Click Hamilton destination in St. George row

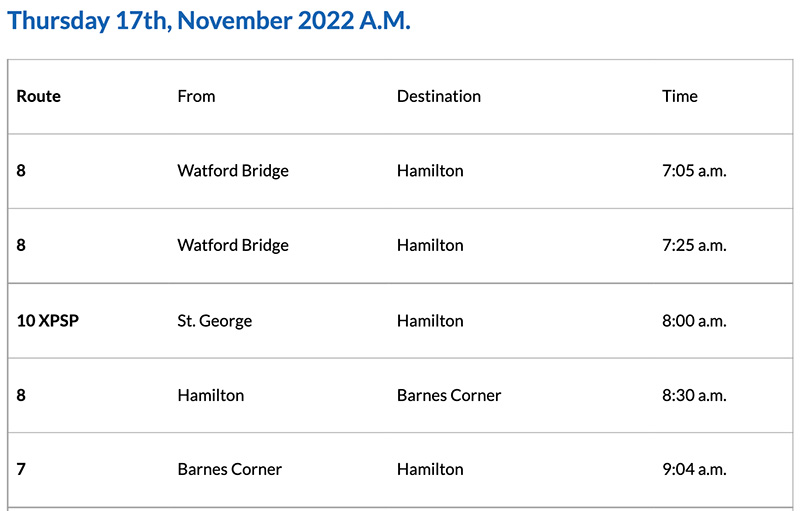[x=430, y=321]
